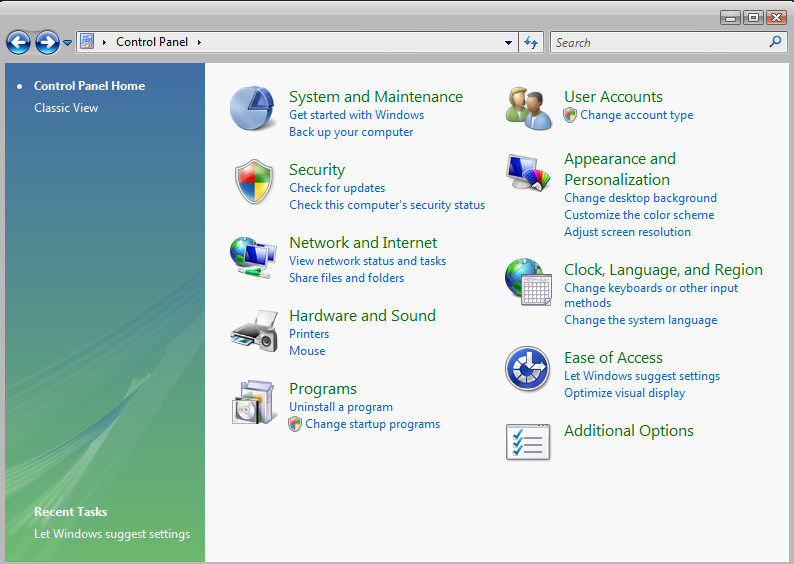Click the search magnifier icon

(775, 42)
